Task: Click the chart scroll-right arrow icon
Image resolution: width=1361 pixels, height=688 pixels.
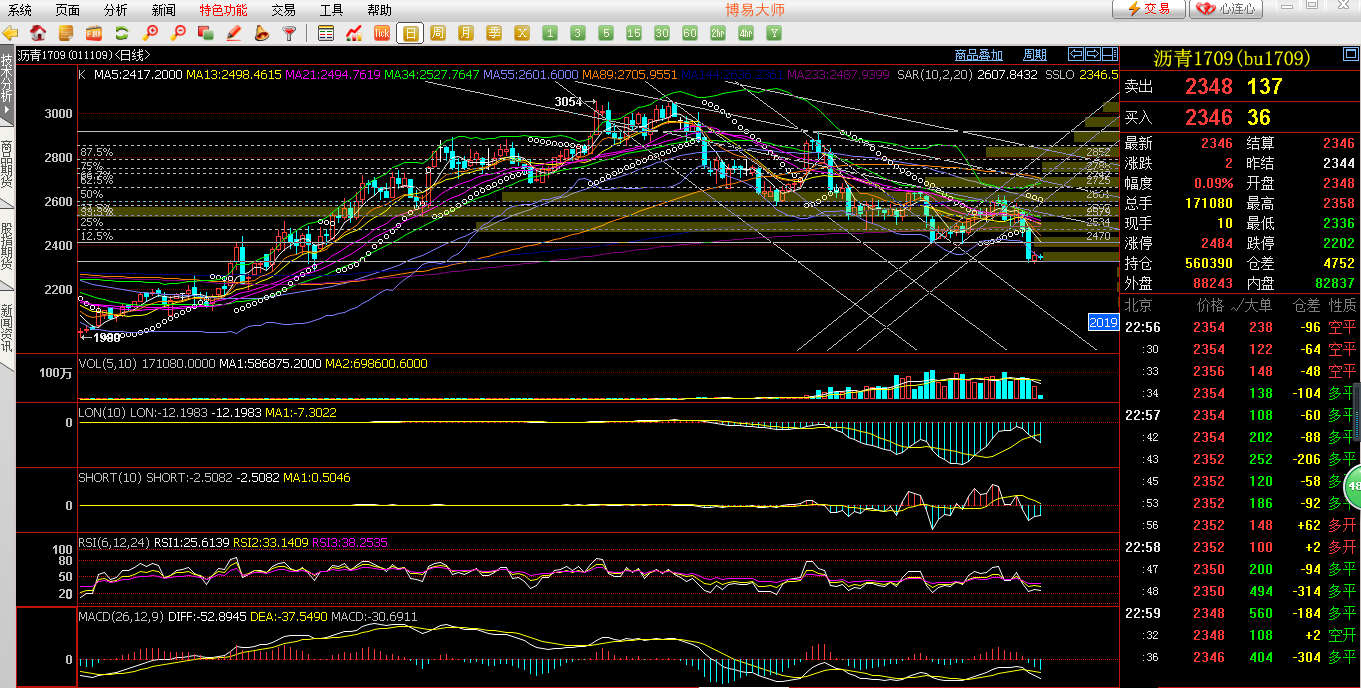Action: coord(1093,54)
